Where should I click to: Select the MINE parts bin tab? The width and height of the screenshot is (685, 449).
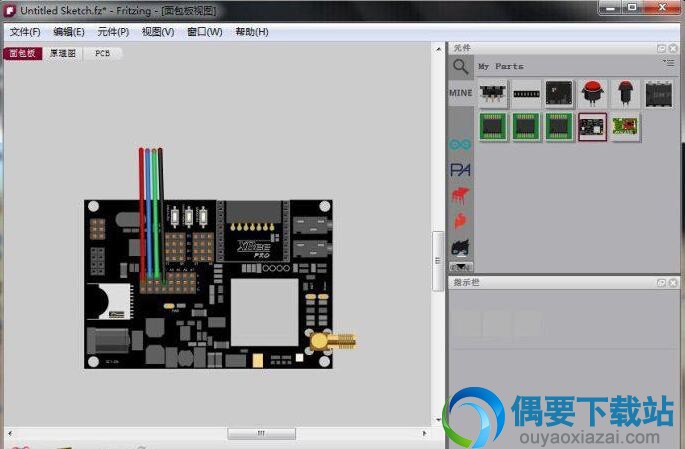tap(460, 93)
